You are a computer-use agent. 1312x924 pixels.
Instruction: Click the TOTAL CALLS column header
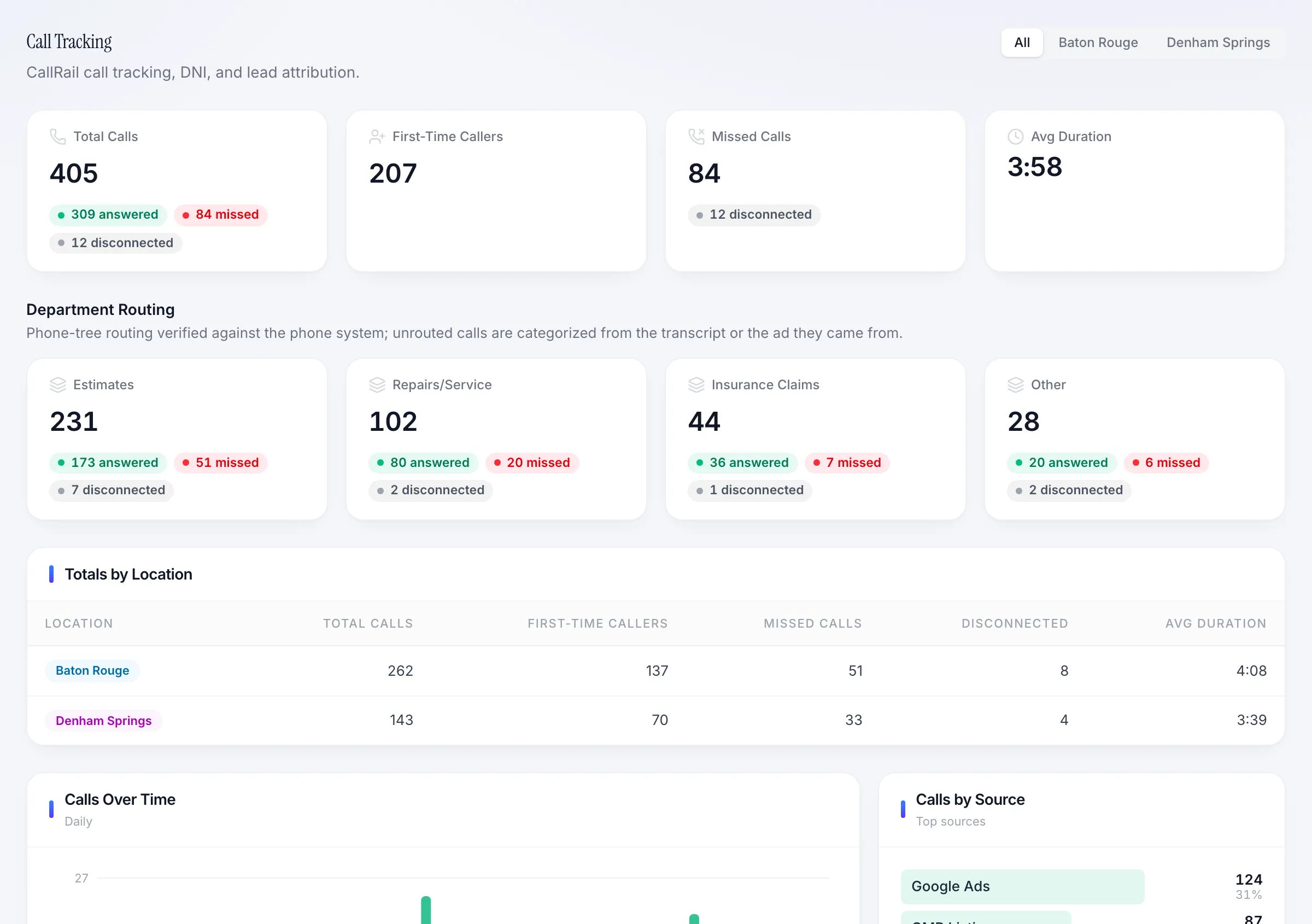[x=368, y=623]
